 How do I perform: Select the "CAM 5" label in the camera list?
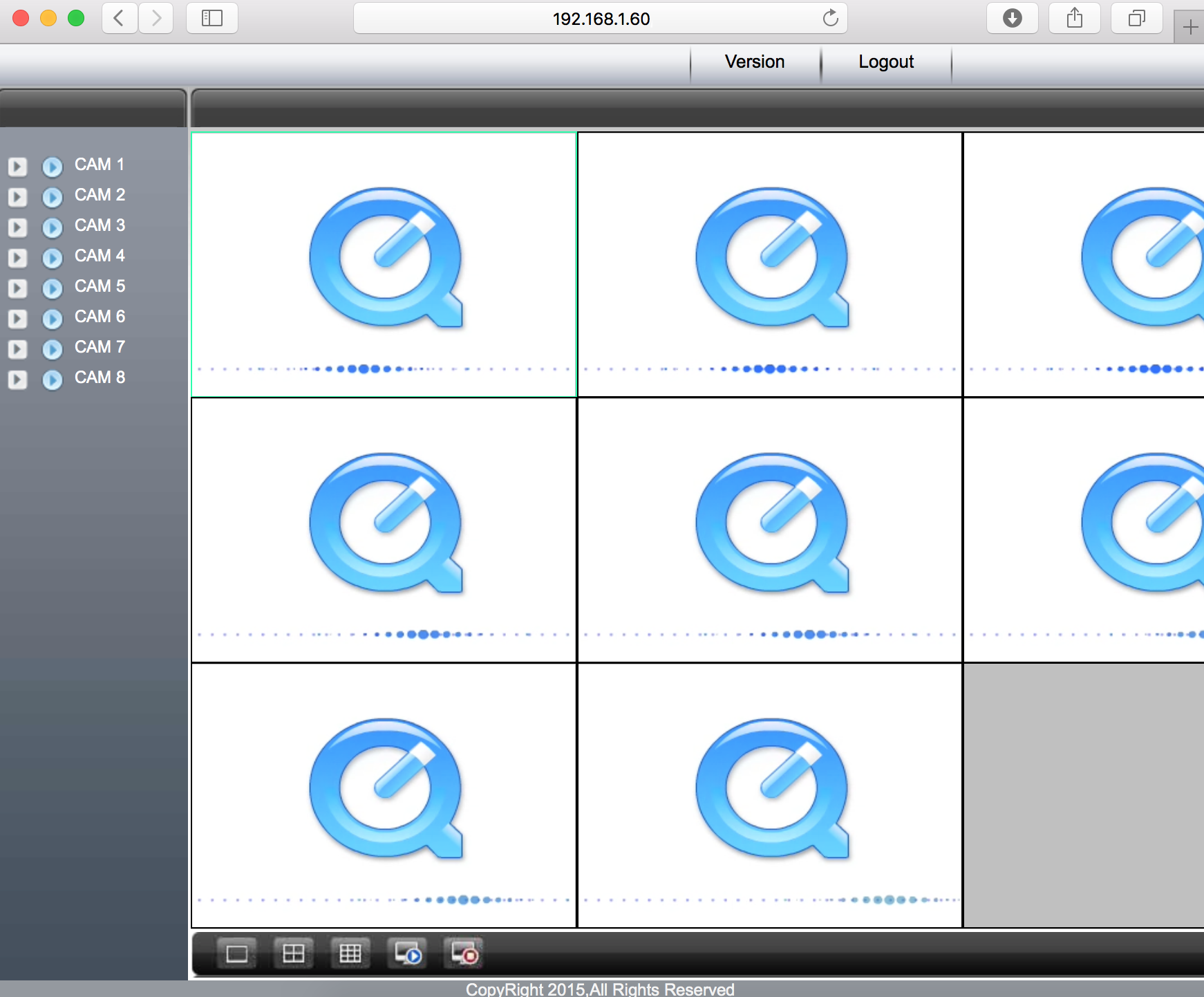(100, 286)
